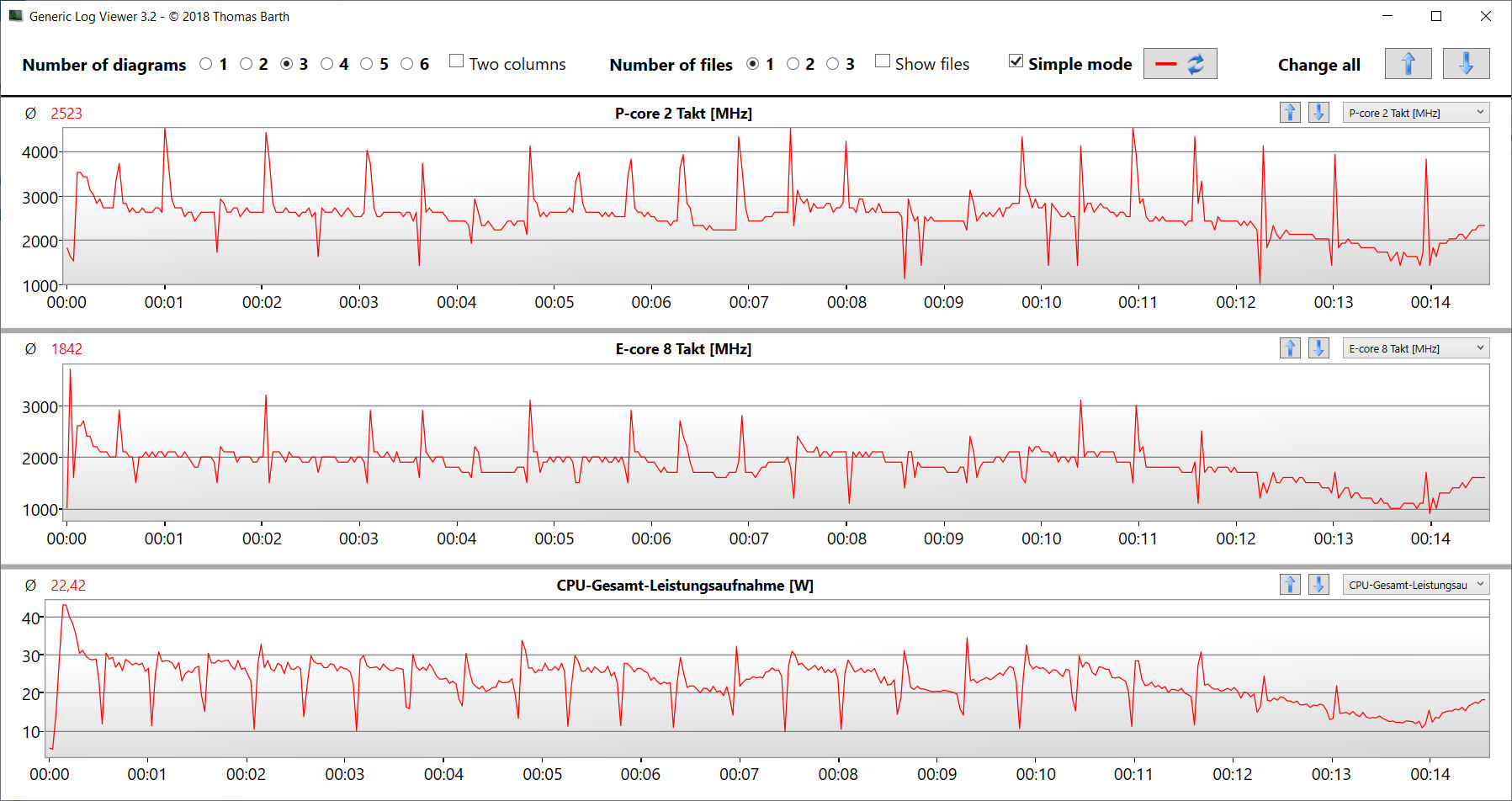Click the Change all up arrow icon
Viewport: 1512px width, 801px height.
(x=1408, y=64)
